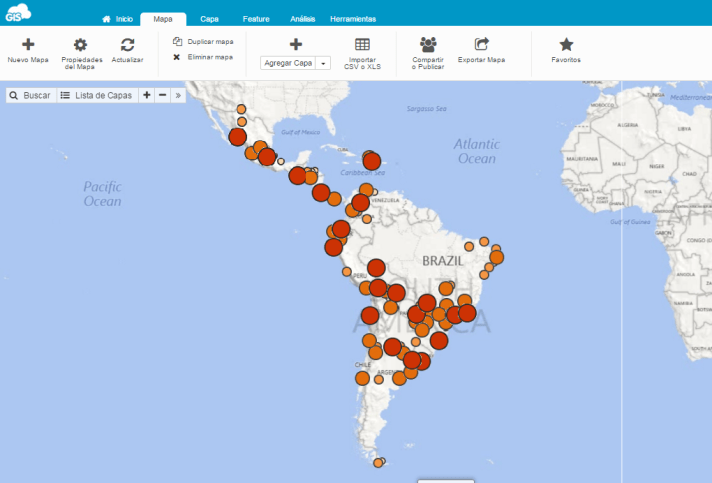Click the BRAZIL country label on map
712x483 pixels.
pos(443,261)
